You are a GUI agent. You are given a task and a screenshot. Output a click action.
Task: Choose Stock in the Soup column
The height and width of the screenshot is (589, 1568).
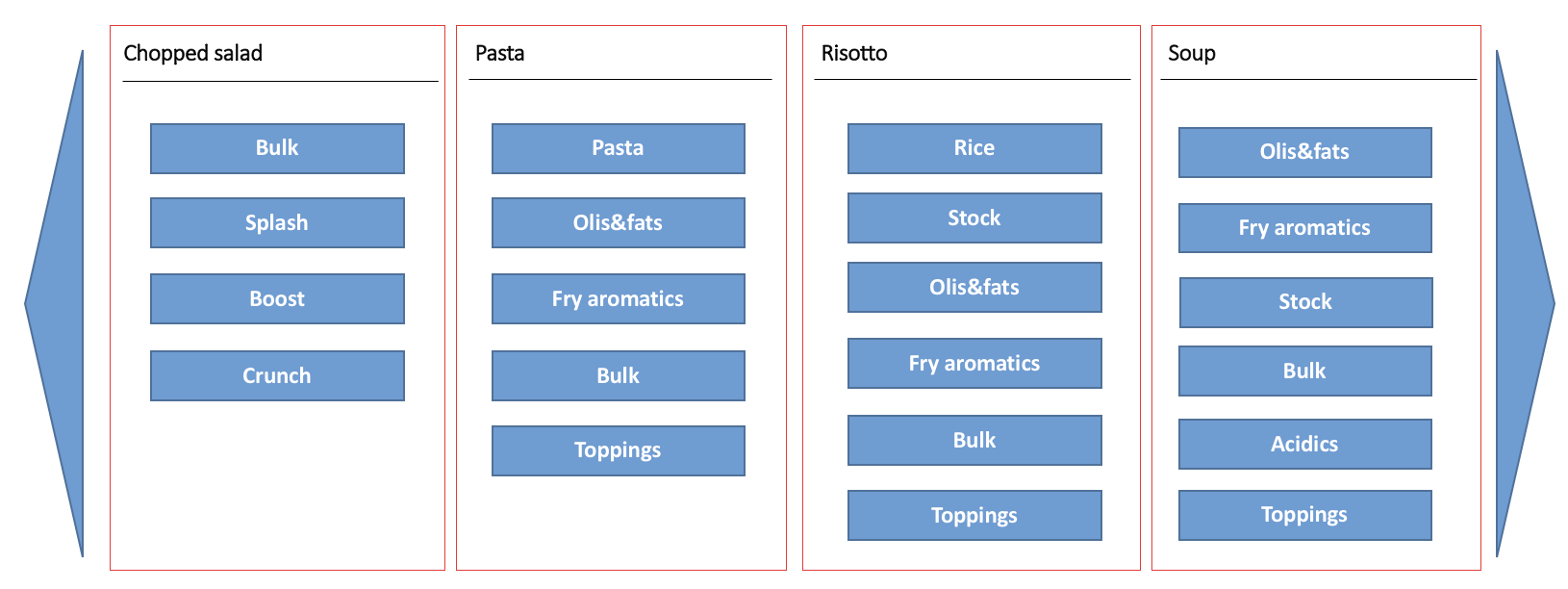1306,303
